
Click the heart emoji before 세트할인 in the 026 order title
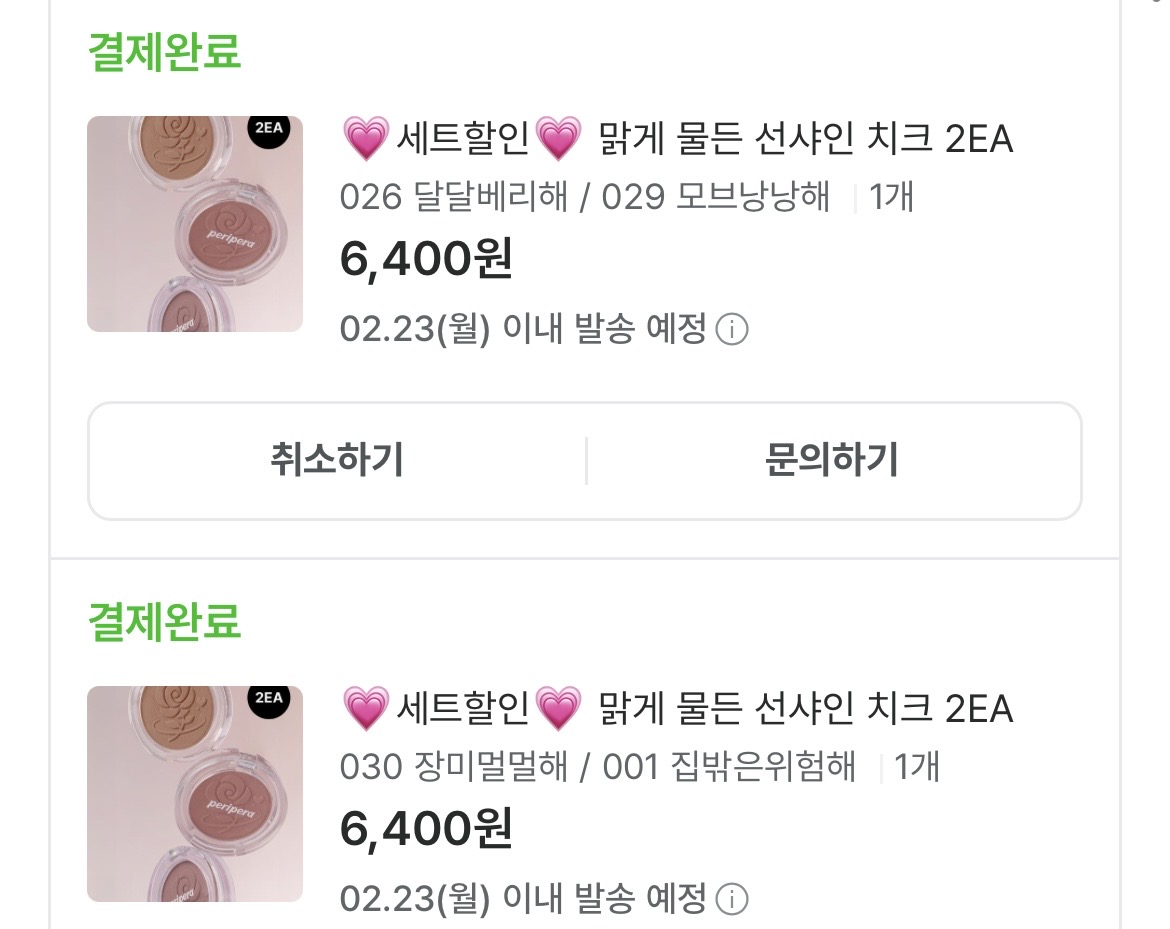tap(365, 139)
